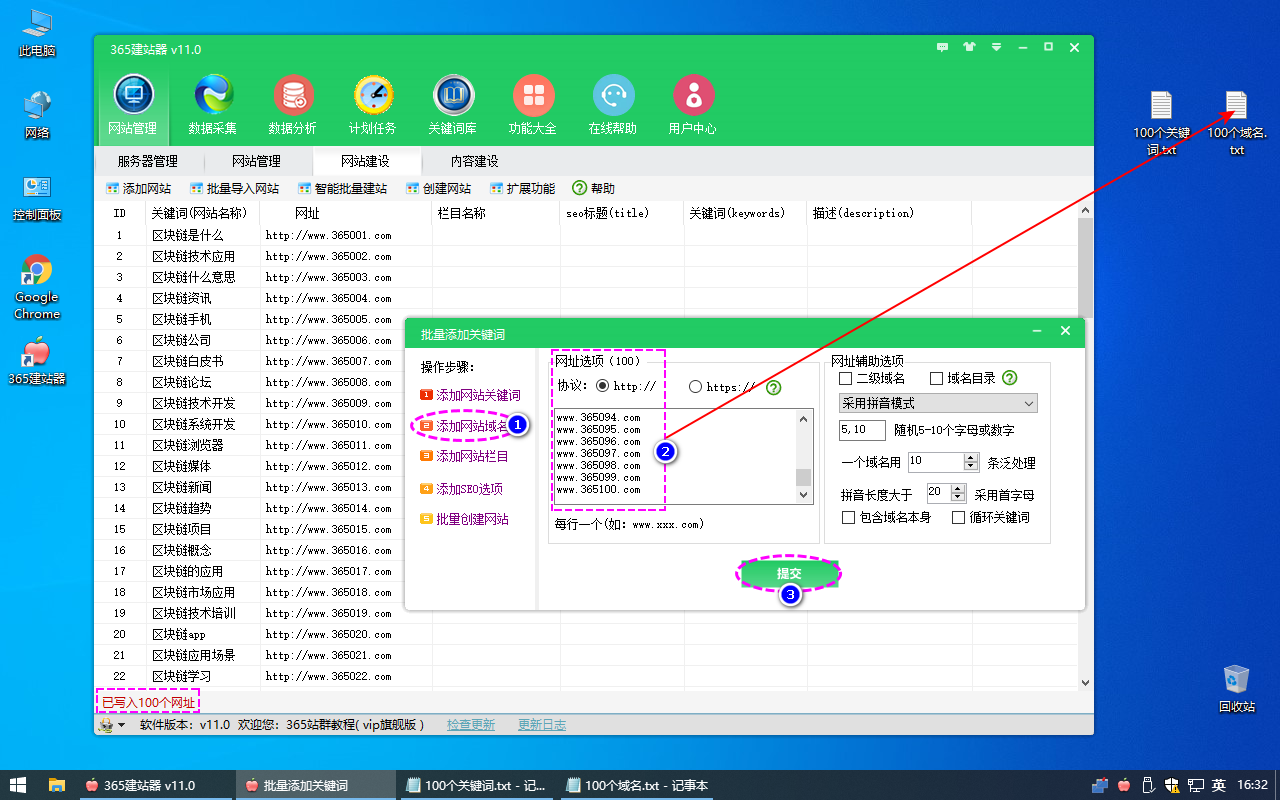Click the feedback chat icon in title bar
This screenshot has height=800, width=1280.
click(x=942, y=47)
